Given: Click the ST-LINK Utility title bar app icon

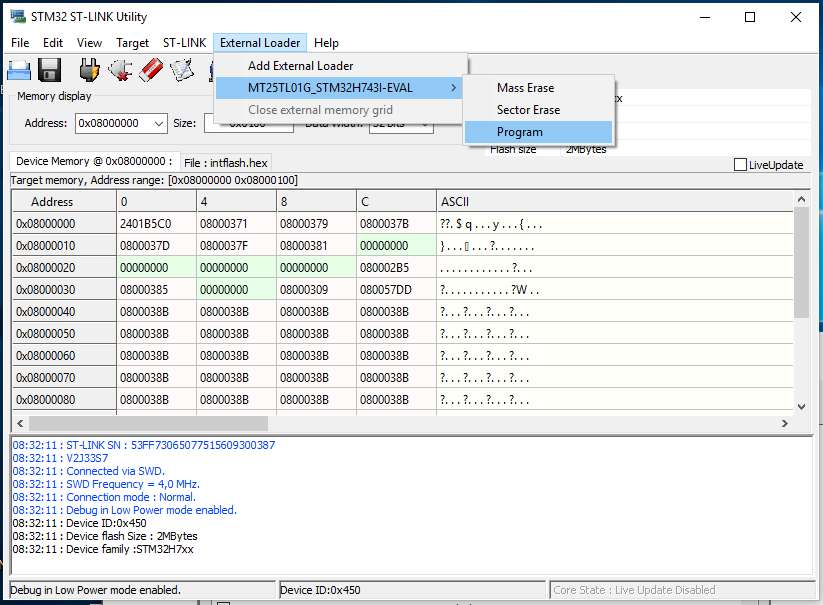Looking at the screenshot, I should pyautogui.click(x=18, y=16).
